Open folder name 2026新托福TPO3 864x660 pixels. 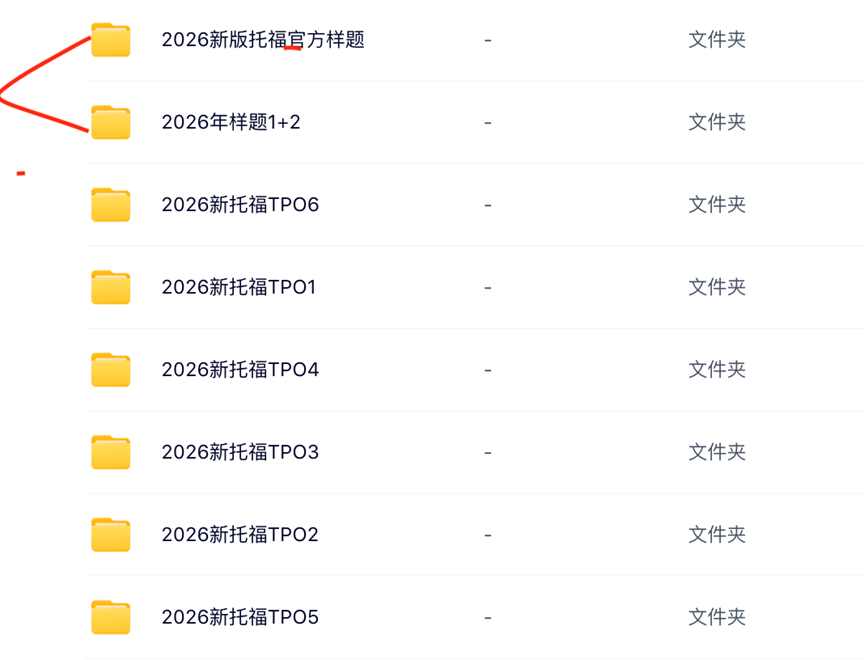[x=240, y=452]
